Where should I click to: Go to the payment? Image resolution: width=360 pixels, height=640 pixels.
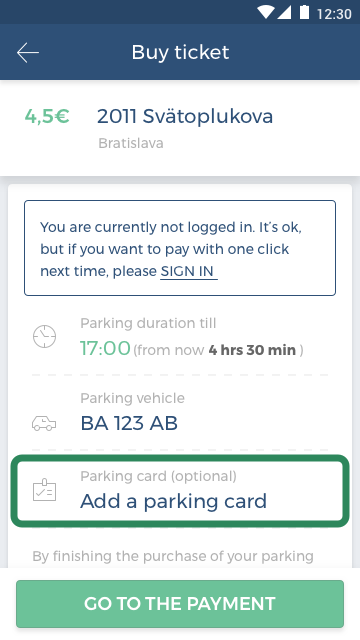point(180,604)
